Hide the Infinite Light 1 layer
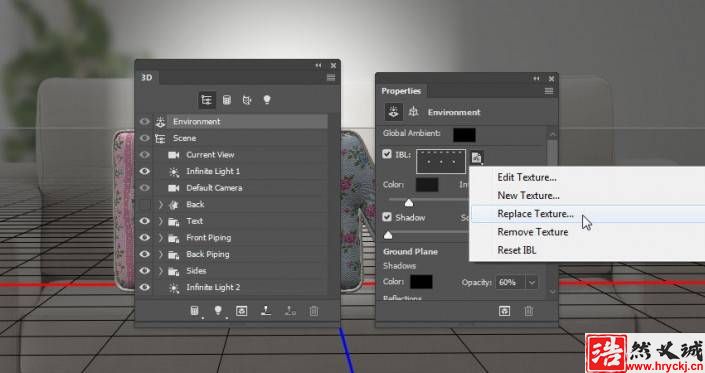Viewport: 705px width, 373px height. click(144, 171)
